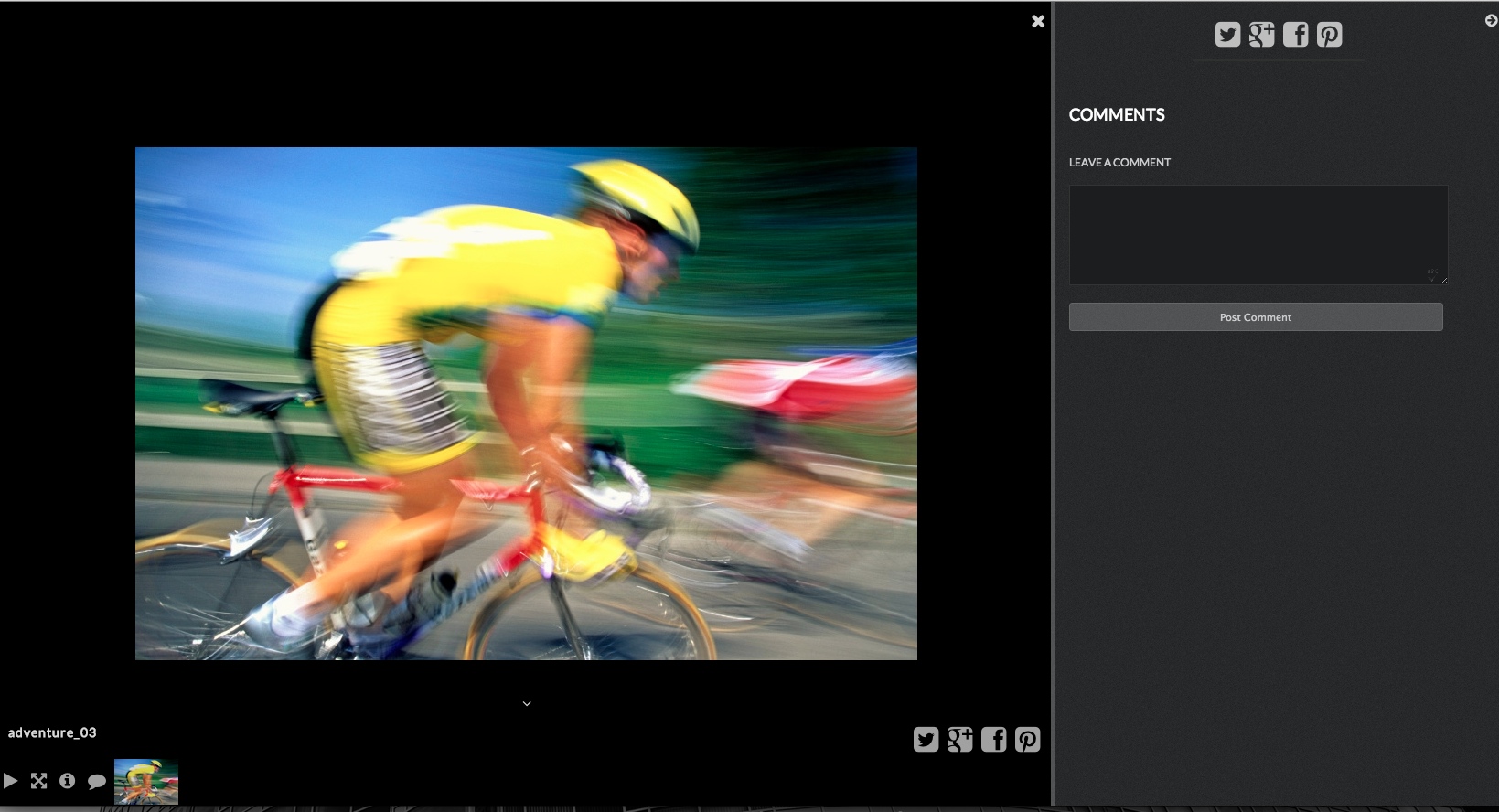The image size is (1499, 812).
Task: Click the COMMENTS heading
Action: (x=1117, y=115)
